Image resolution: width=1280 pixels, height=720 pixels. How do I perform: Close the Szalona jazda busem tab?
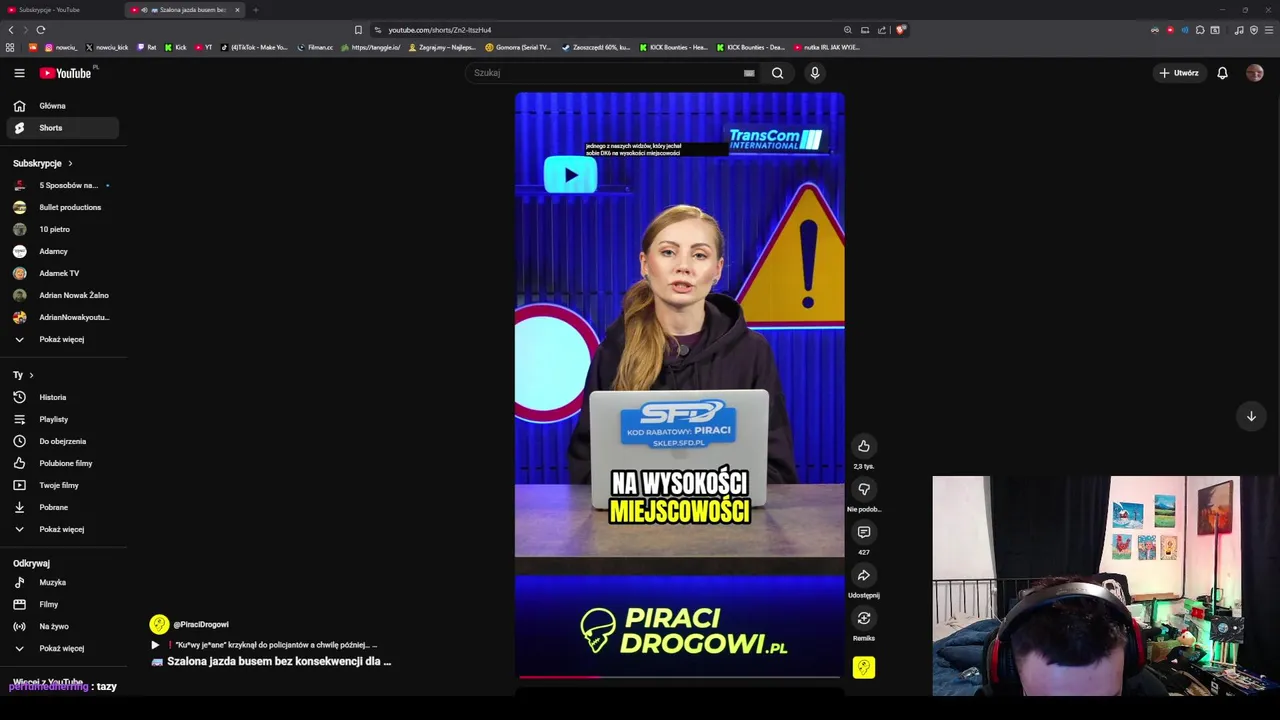click(x=237, y=10)
